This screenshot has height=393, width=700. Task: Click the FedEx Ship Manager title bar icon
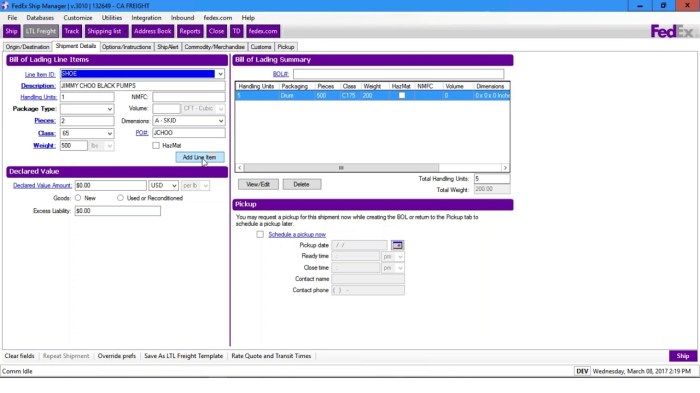(x=5, y=6)
